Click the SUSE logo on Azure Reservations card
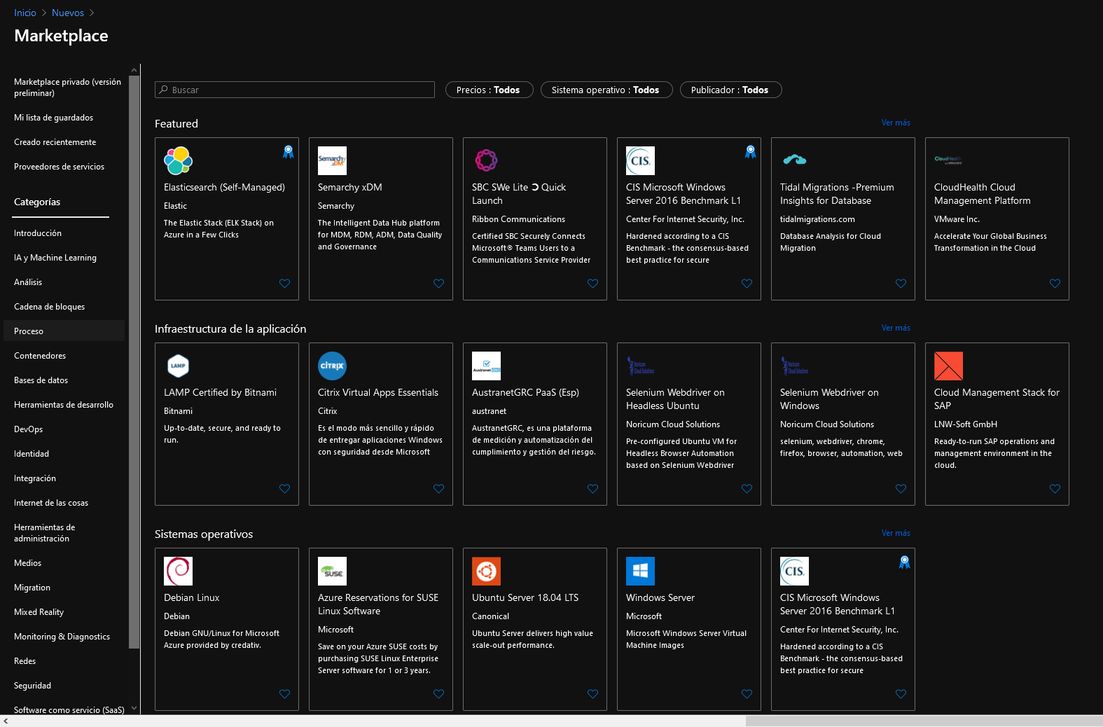Image resolution: width=1103 pixels, height=727 pixels. click(x=332, y=571)
